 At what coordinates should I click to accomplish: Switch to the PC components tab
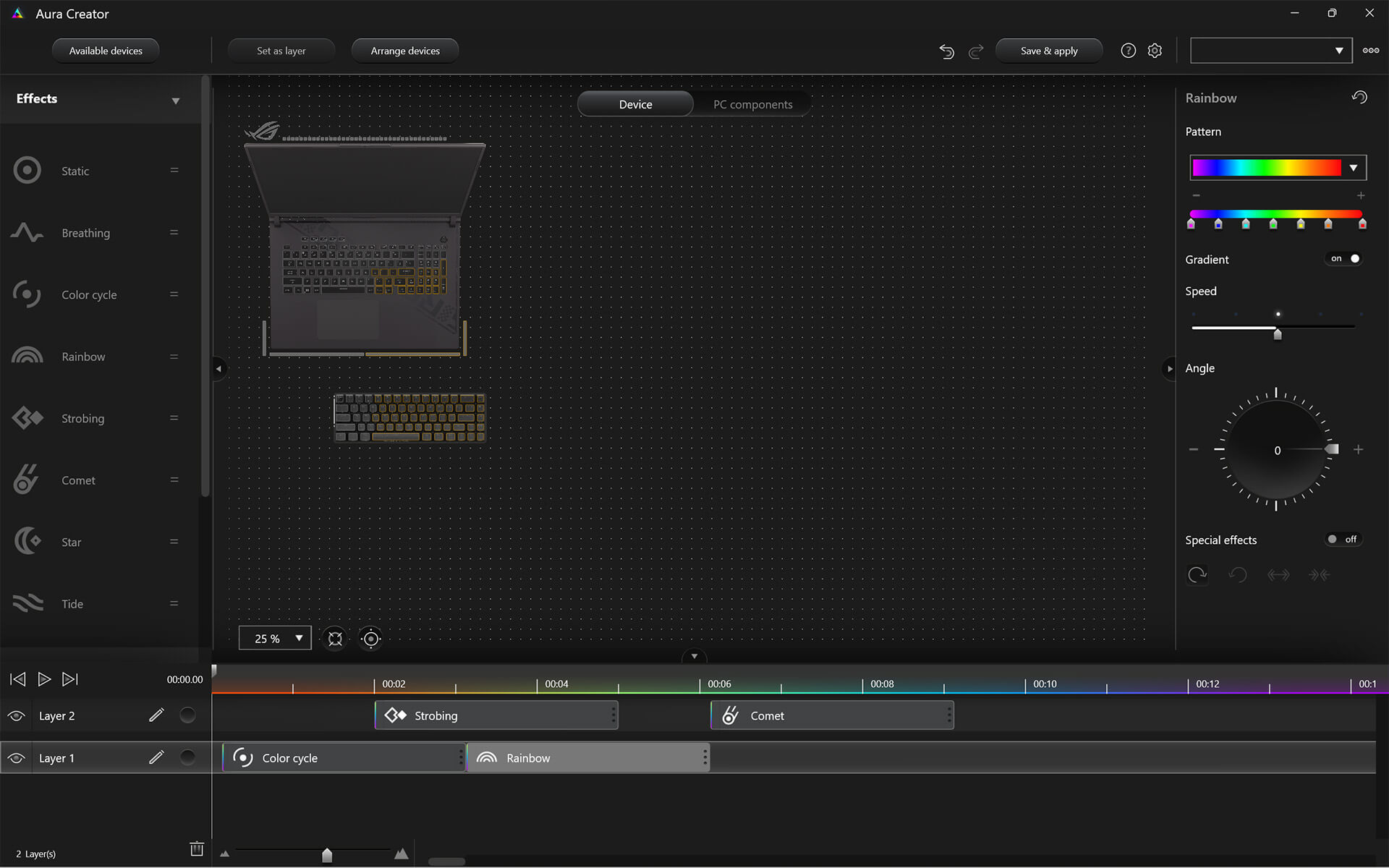(x=752, y=104)
